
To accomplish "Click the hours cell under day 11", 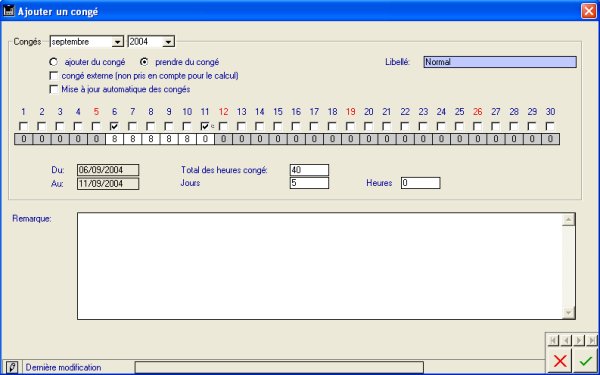I will (x=205, y=139).
